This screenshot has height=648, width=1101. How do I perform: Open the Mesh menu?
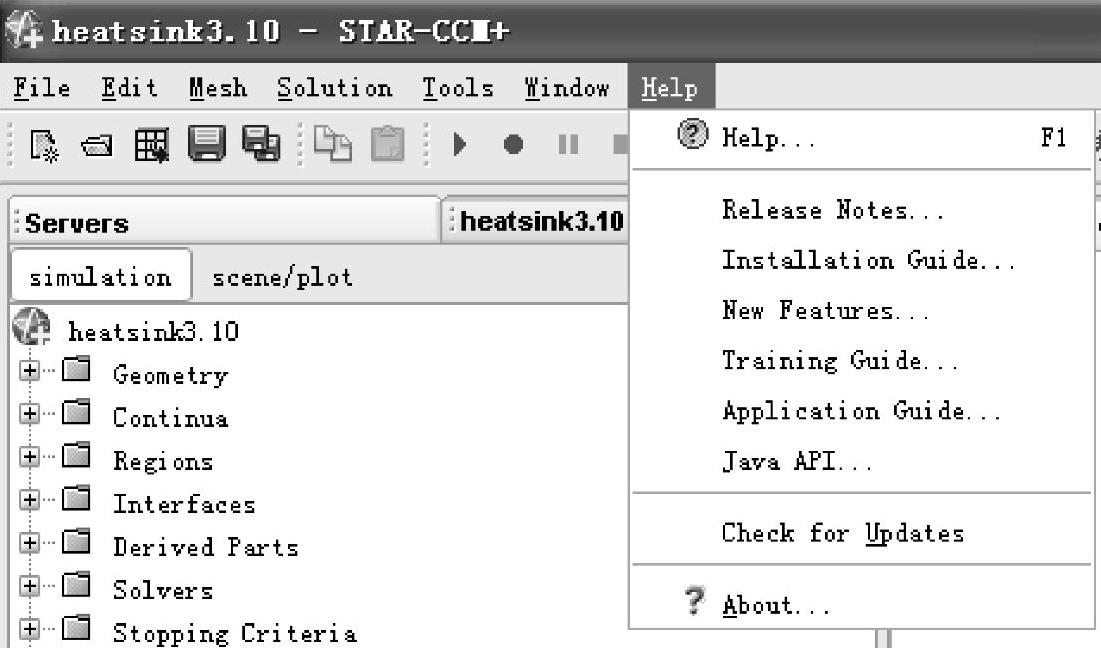point(218,88)
